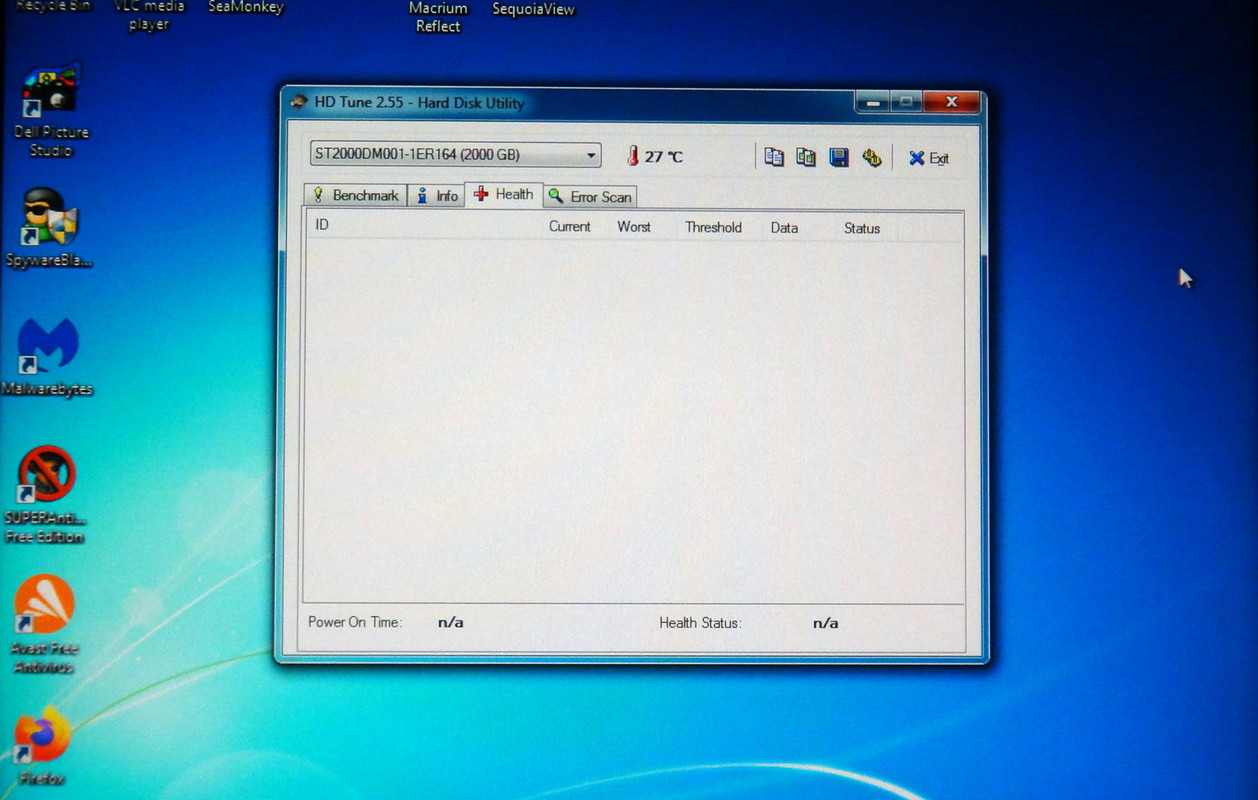Open HD Tune options icon
The height and width of the screenshot is (800, 1258).
872,157
